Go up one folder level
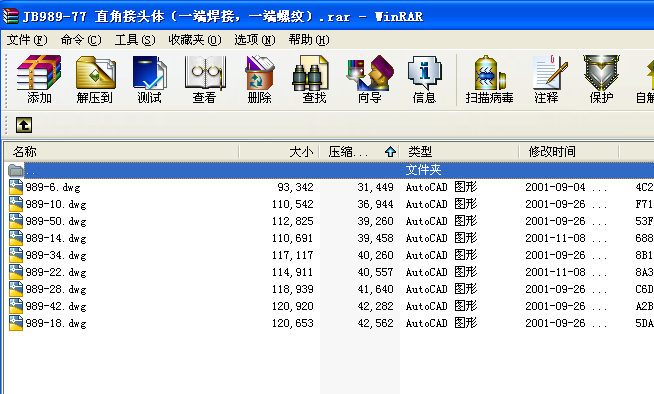Screen dimensions: 654x394 click(x=24, y=125)
